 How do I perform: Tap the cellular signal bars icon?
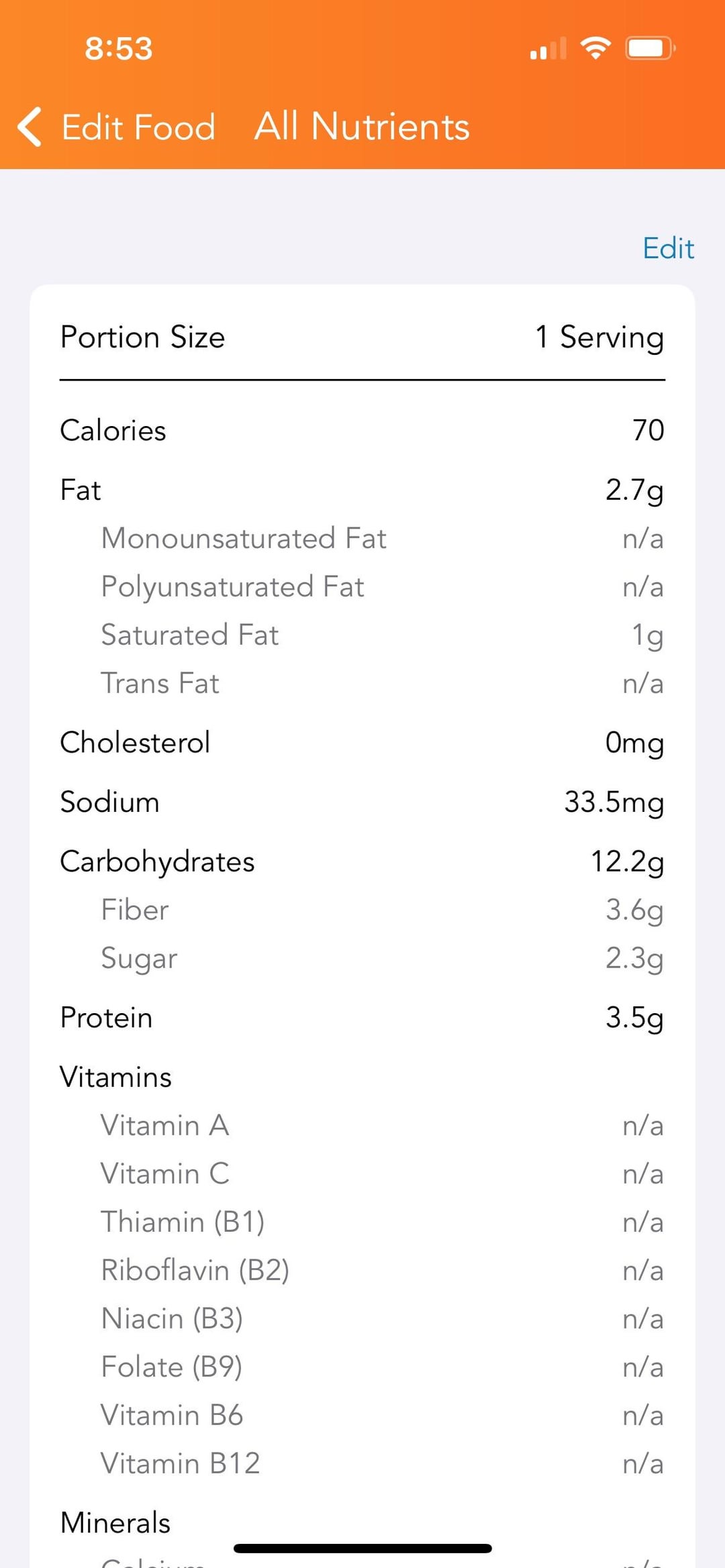(x=548, y=49)
